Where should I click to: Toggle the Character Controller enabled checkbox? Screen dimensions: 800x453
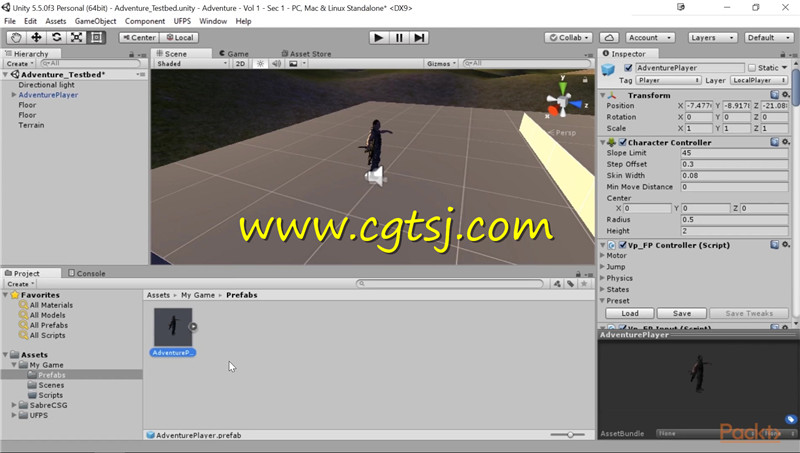[622, 142]
